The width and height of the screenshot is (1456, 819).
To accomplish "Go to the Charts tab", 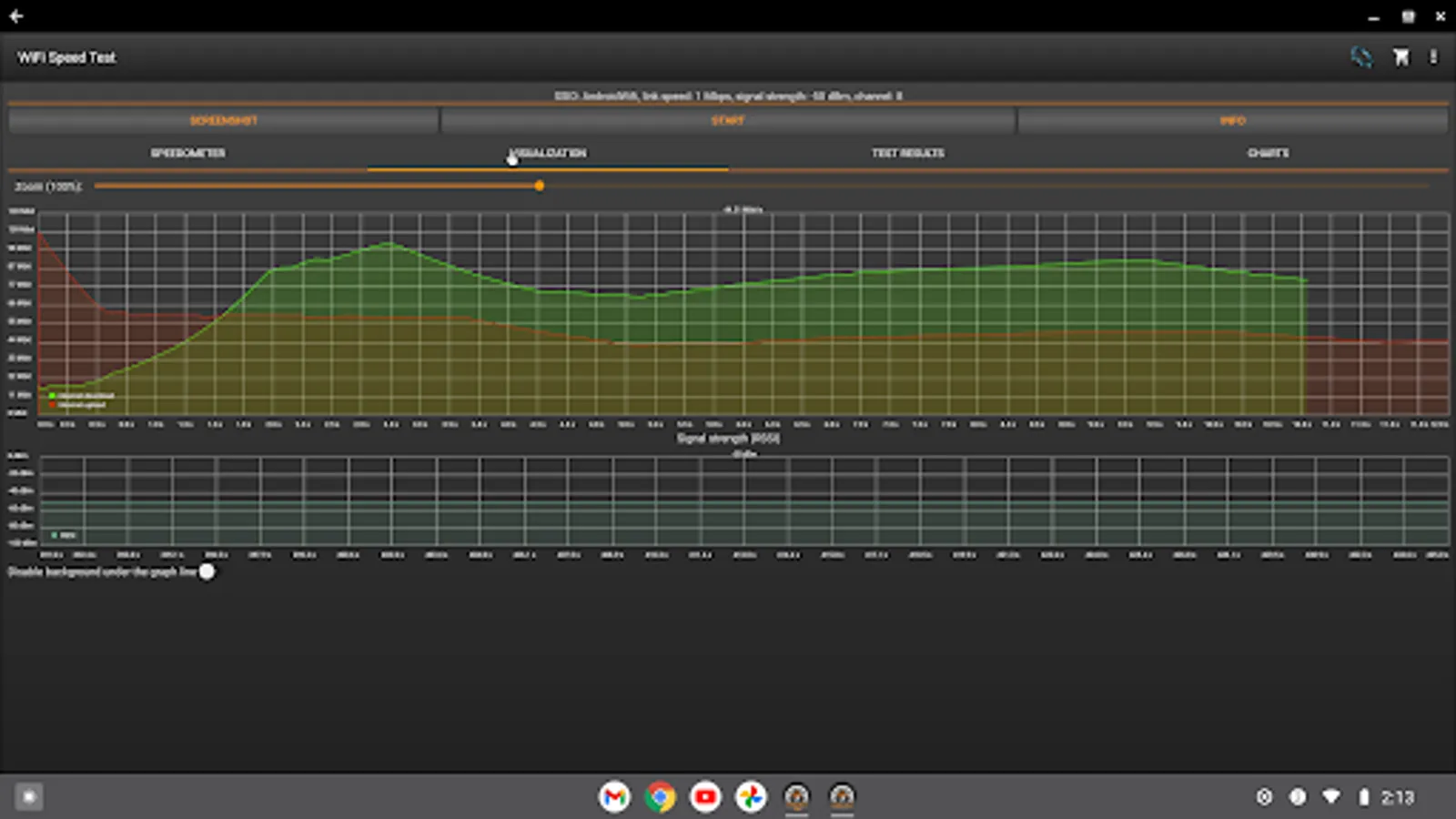I will [1268, 153].
